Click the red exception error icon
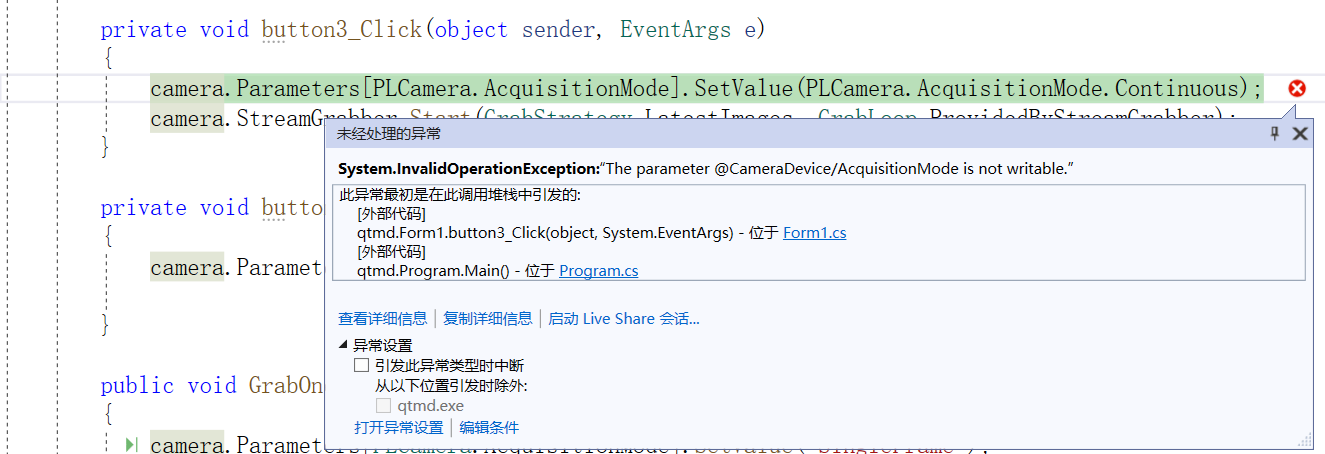 pyautogui.click(x=1297, y=88)
